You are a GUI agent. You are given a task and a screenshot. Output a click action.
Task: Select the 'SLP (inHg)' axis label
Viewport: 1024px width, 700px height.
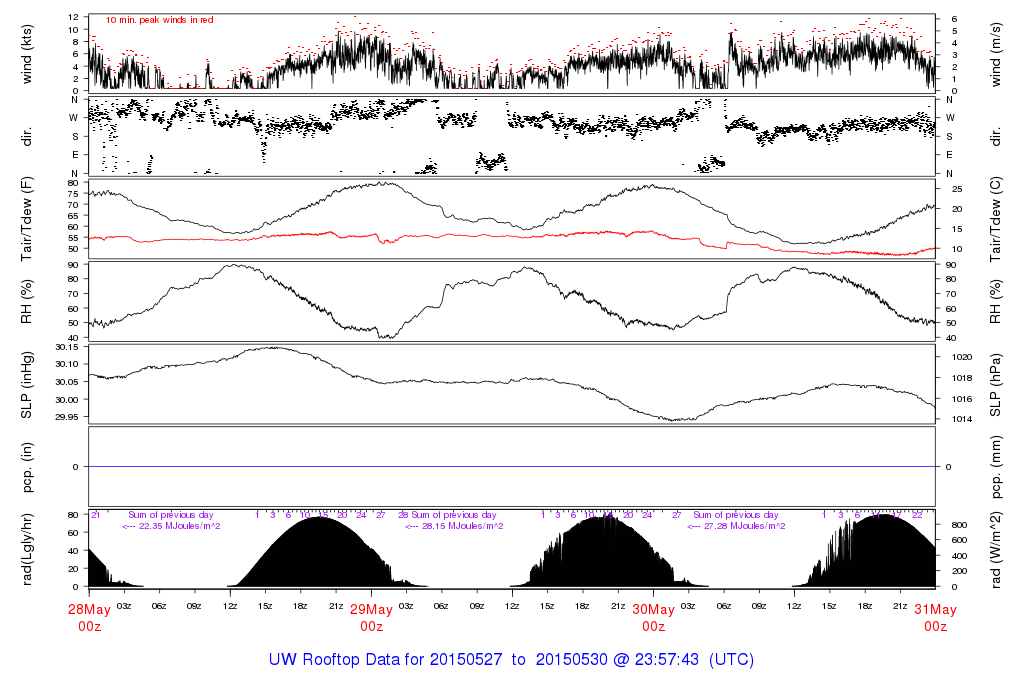27,384
